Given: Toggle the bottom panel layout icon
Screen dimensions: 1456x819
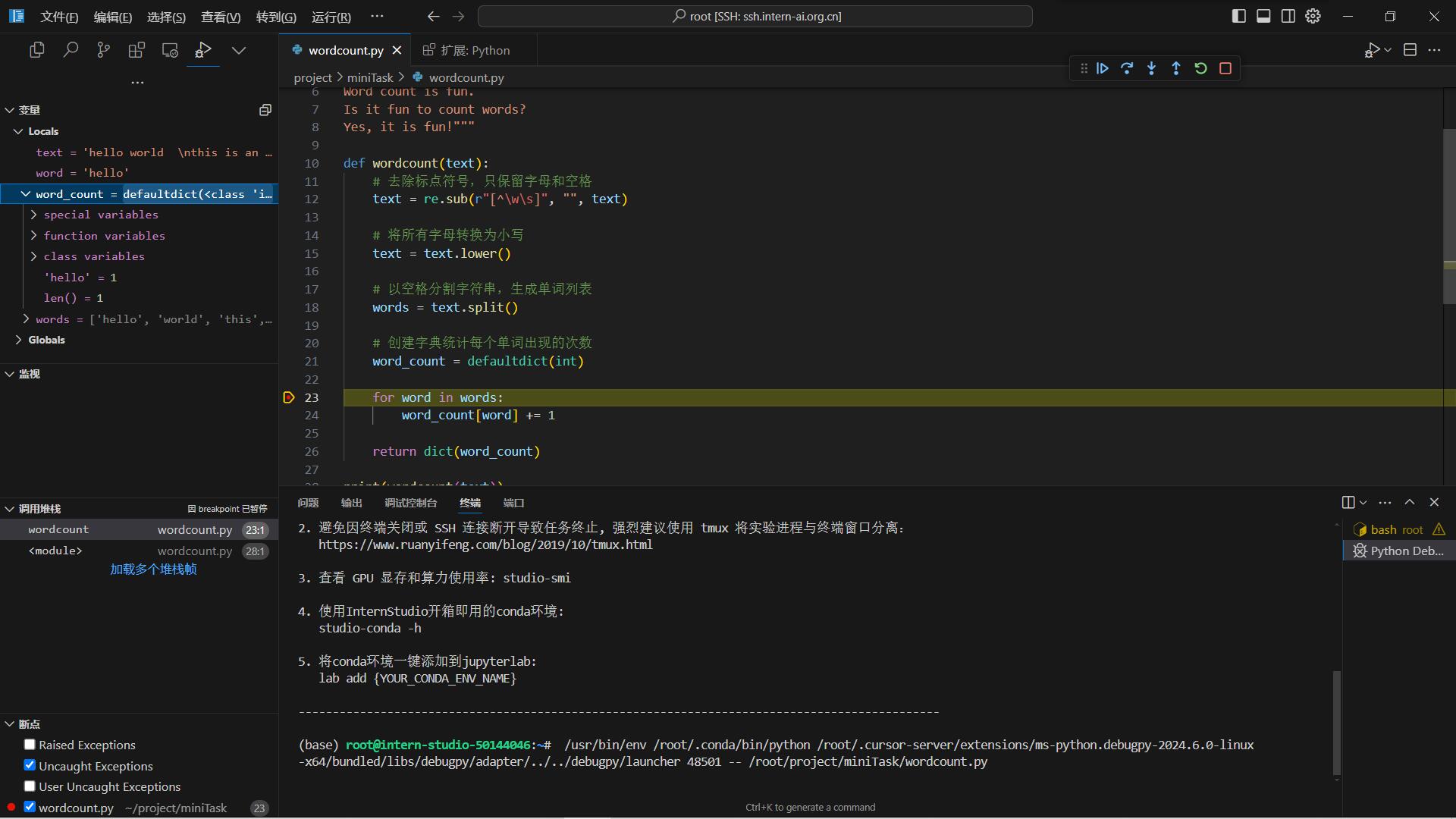Looking at the screenshot, I should 1263,16.
